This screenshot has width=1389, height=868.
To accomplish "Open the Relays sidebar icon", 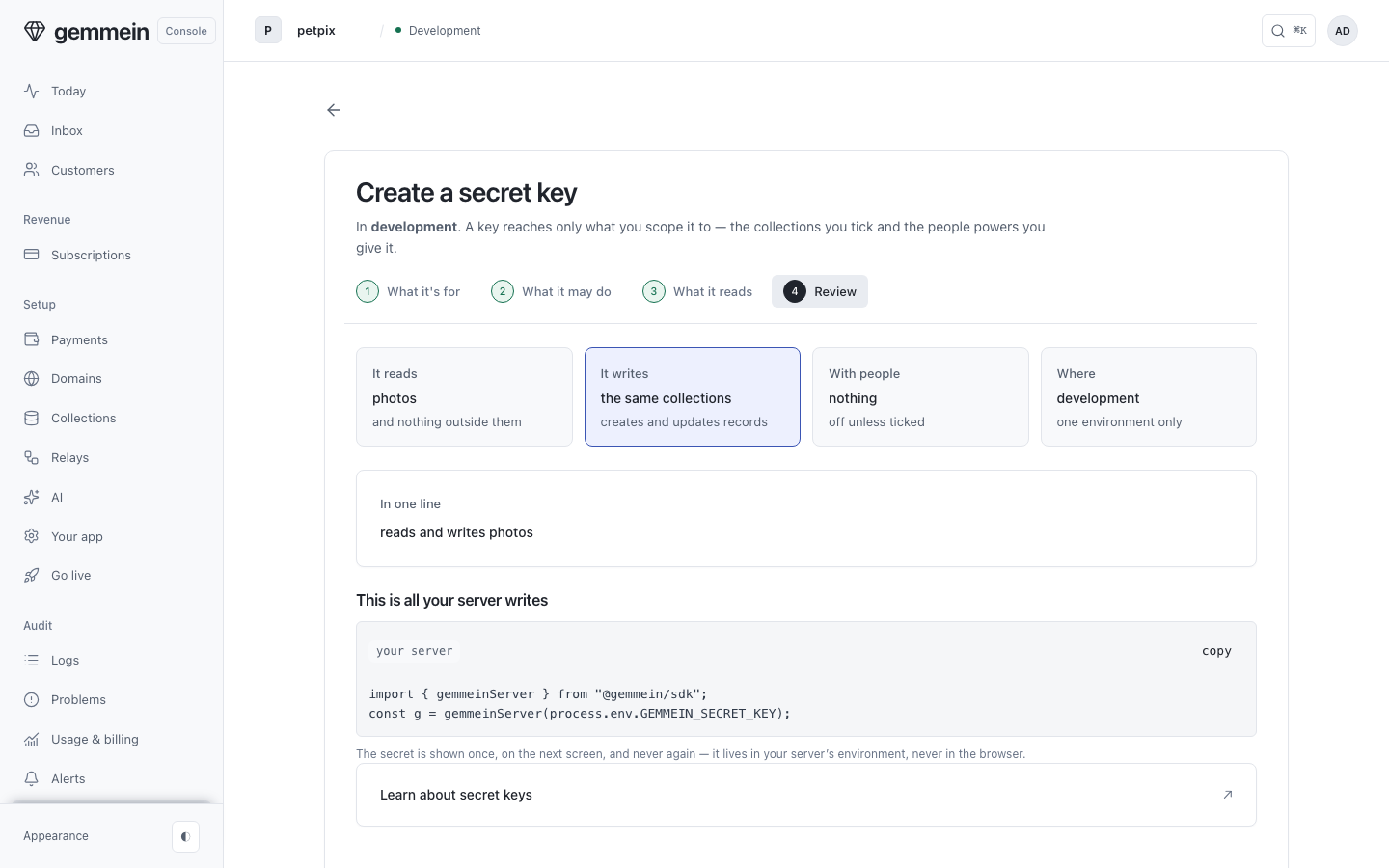I will (x=32, y=457).
